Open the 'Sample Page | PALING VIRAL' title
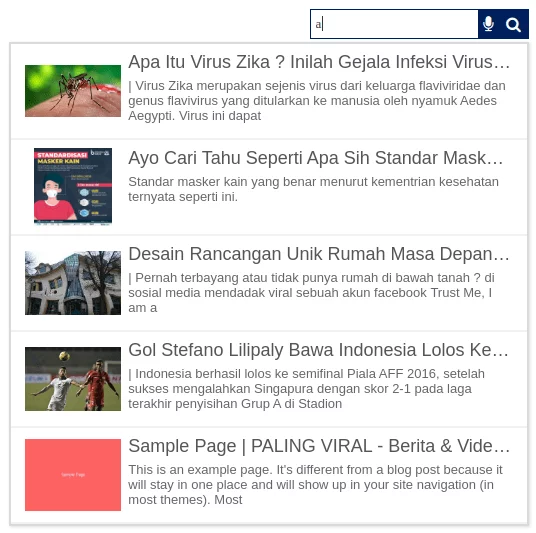This screenshot has height=533, width=536. pos(319,446)
